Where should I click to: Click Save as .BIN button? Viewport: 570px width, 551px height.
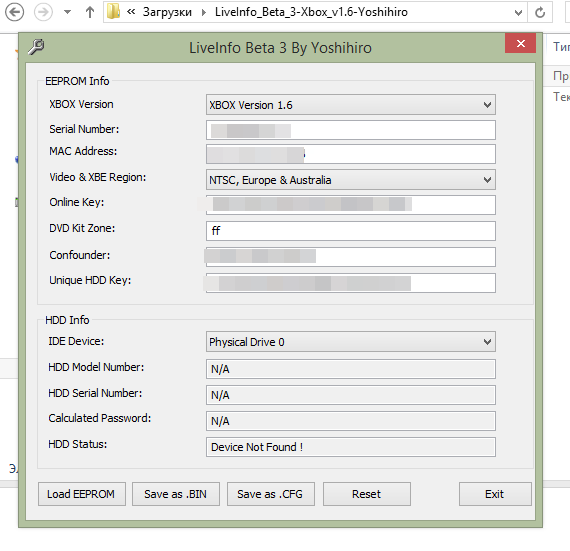click(176, 494)
